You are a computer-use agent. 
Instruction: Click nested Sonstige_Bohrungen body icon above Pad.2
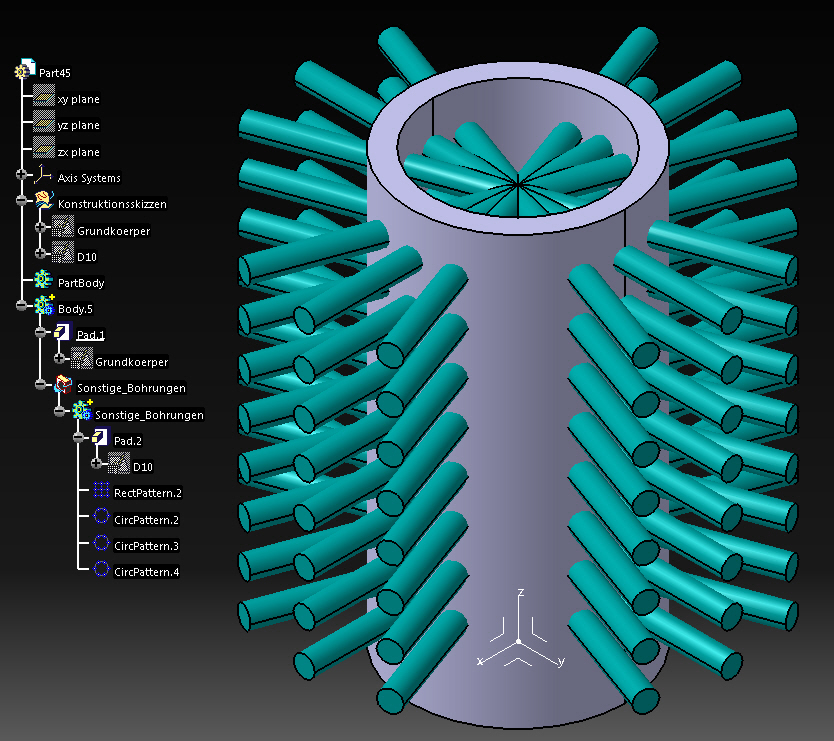82,410
